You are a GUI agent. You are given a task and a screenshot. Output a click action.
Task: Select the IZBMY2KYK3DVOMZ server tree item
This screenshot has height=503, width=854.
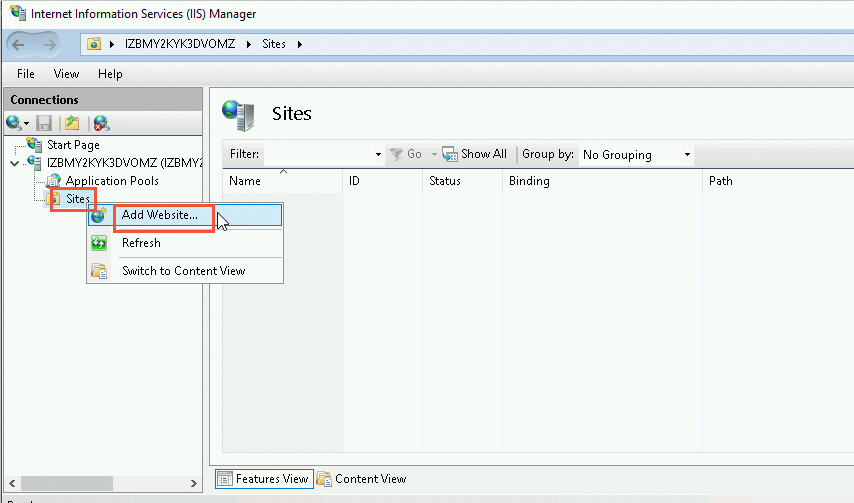[125, 163]
